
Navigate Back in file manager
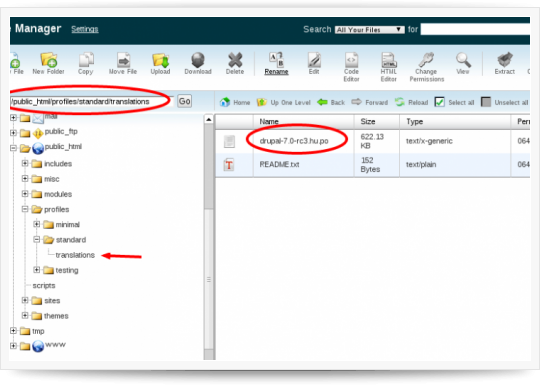[331, 102]
